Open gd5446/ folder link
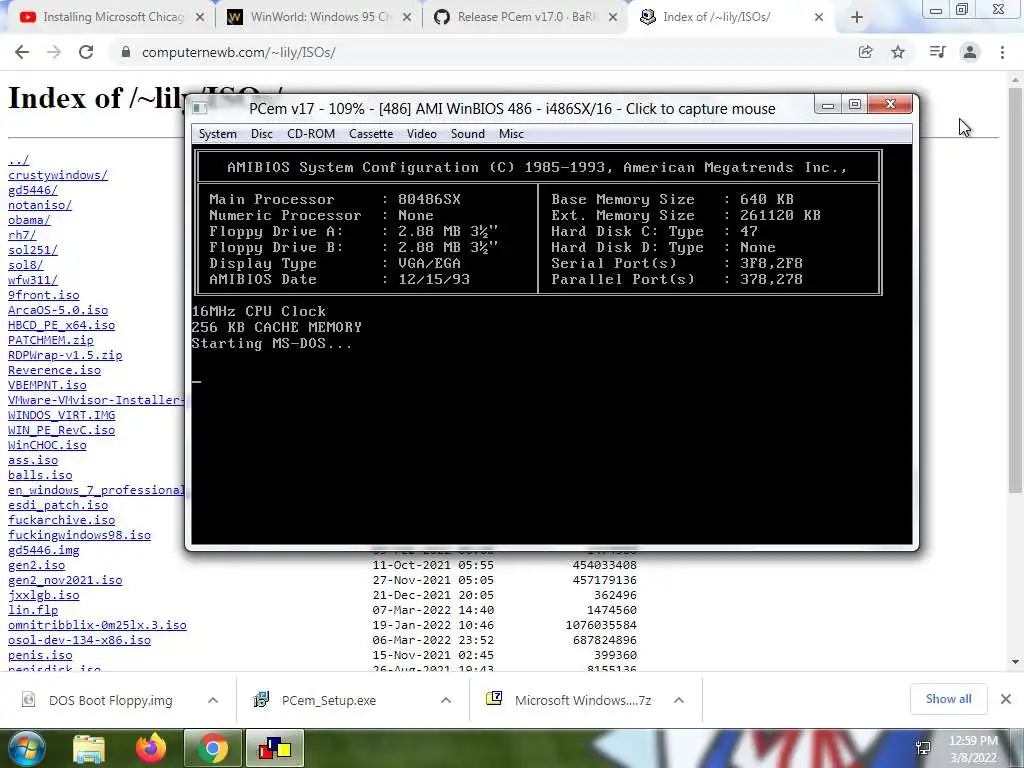This screenshot has height=768, width=1024. coord(33,190)
